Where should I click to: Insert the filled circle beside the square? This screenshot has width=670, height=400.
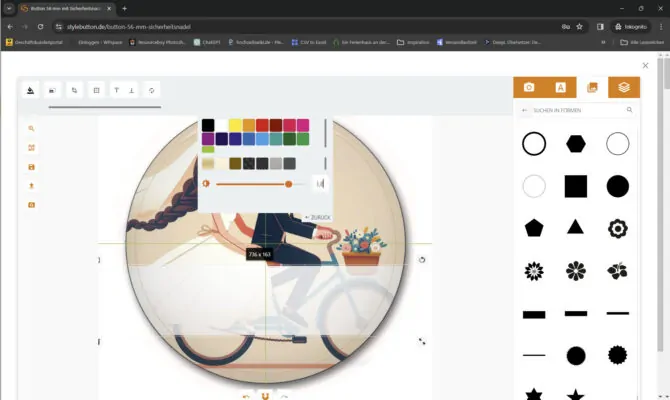(x=617, y=186)
